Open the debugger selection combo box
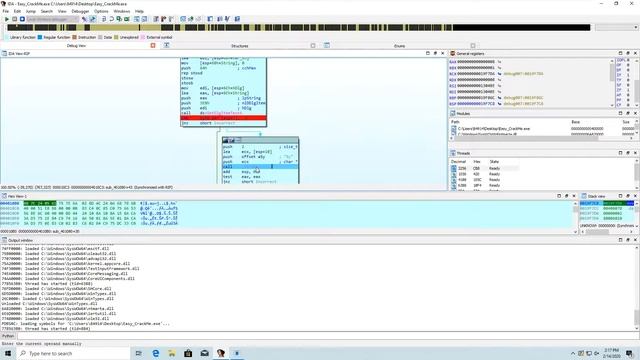 pyautogui.click(x=53, y=19)
